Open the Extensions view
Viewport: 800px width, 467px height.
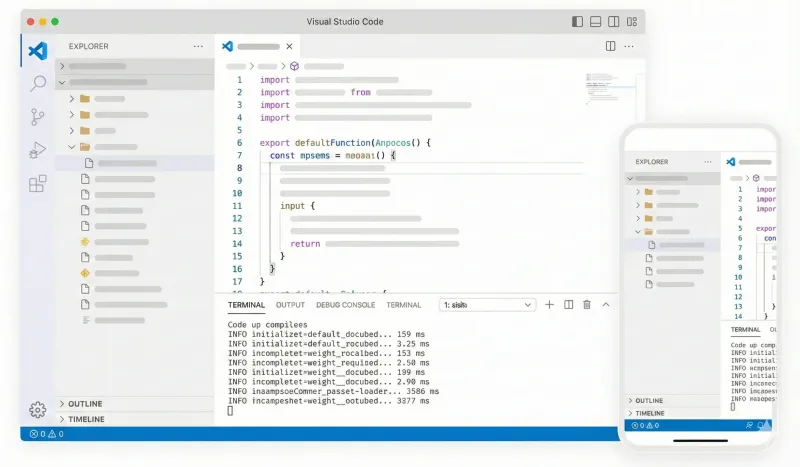coord(37,183)
